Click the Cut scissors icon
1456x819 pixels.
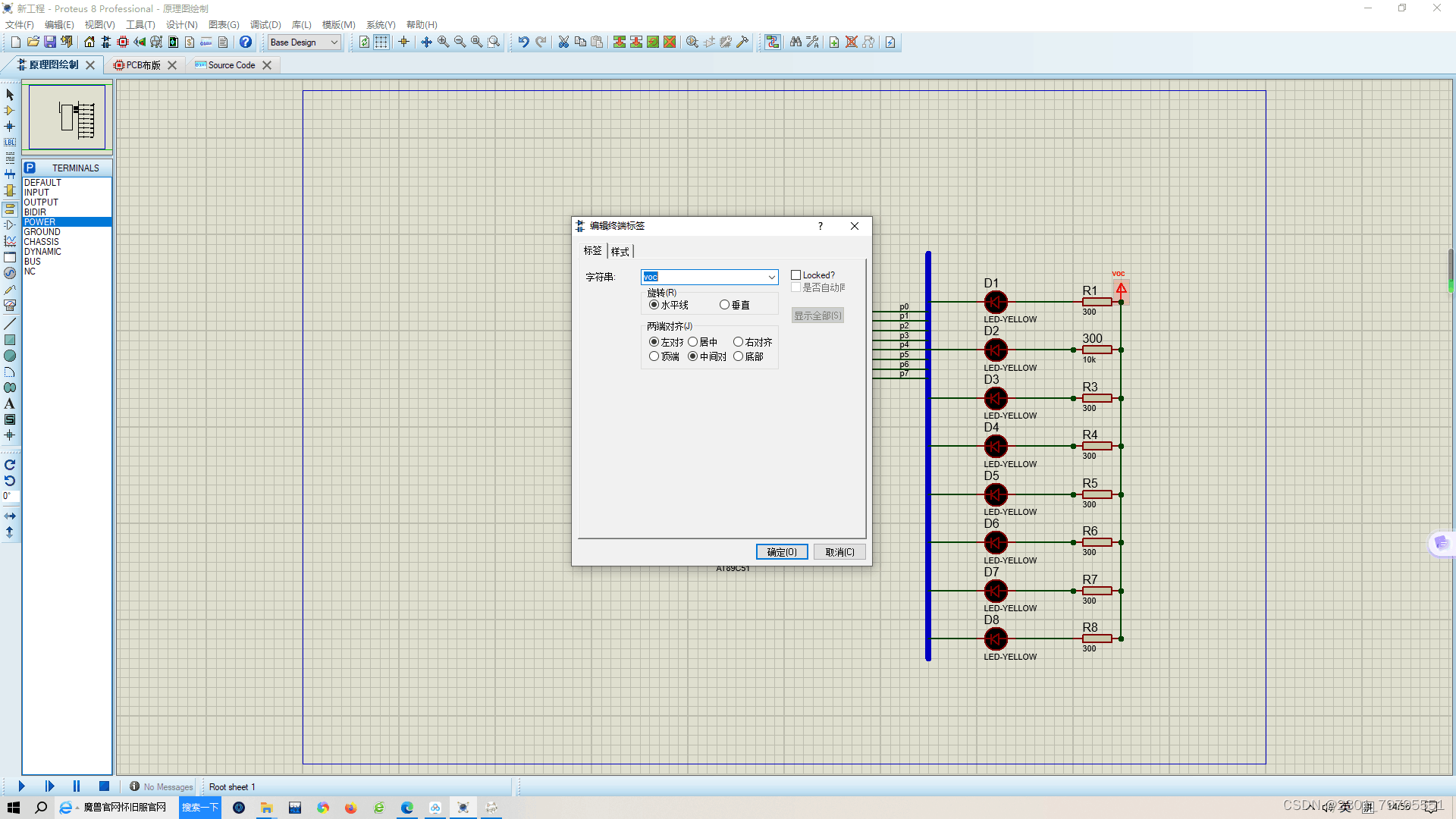click(x=563, y=42)
